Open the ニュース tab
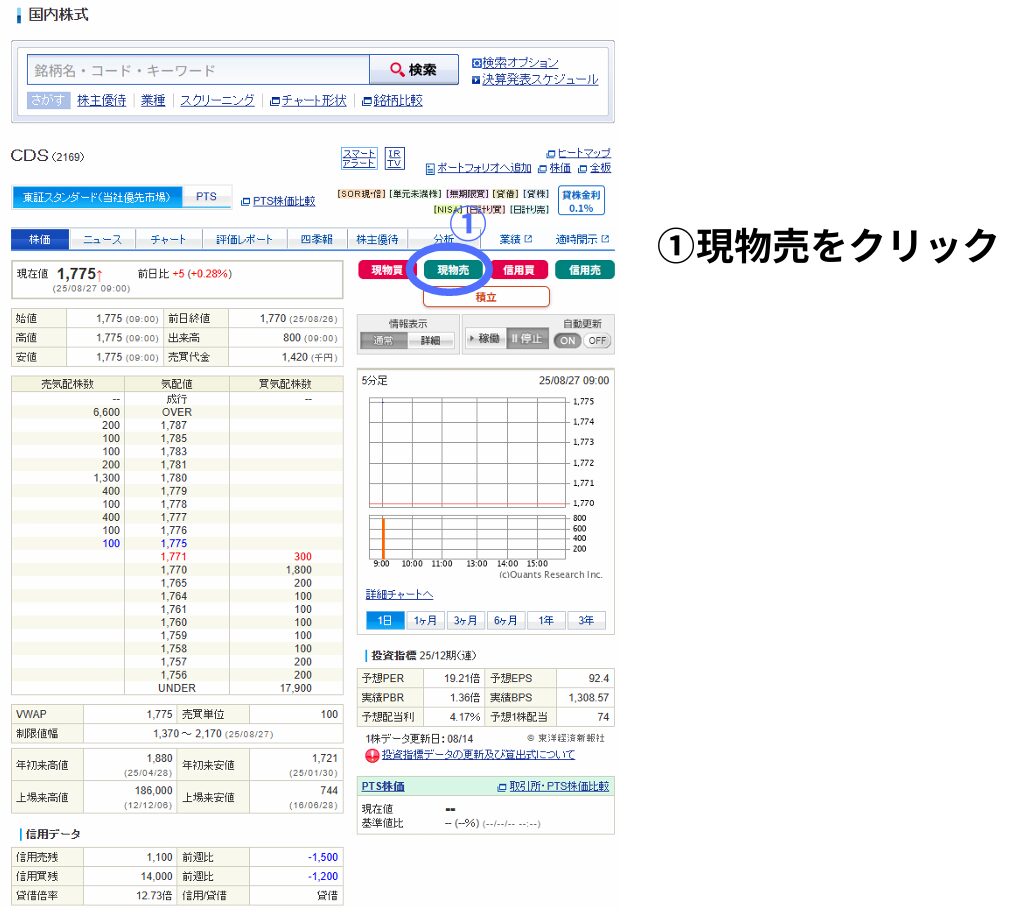 102,240
